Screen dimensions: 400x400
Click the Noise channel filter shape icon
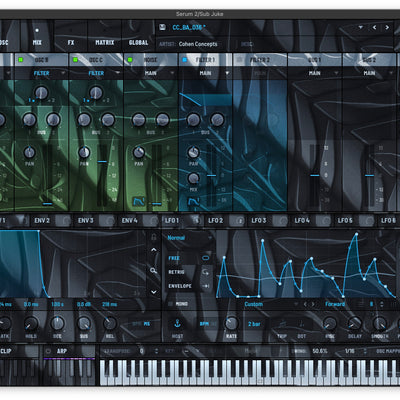pyautogui.click(x=138, y=201)
